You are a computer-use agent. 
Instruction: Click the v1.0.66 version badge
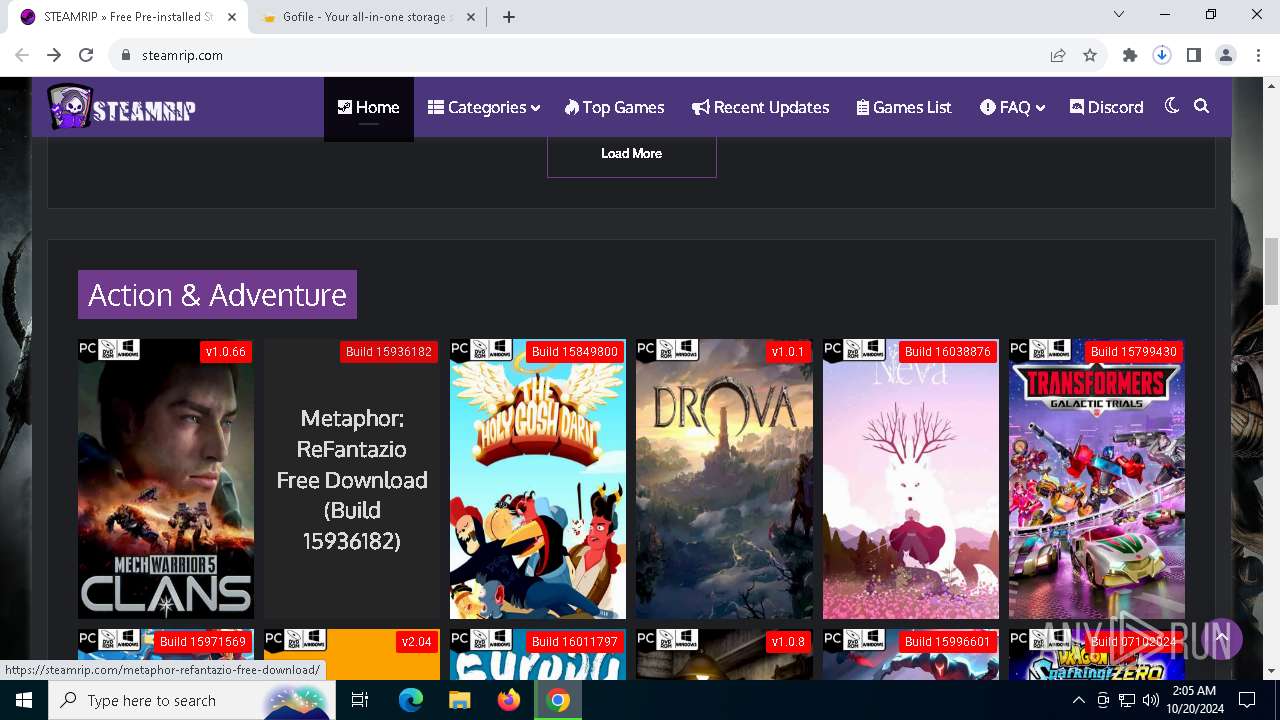(x=225, y=352)
